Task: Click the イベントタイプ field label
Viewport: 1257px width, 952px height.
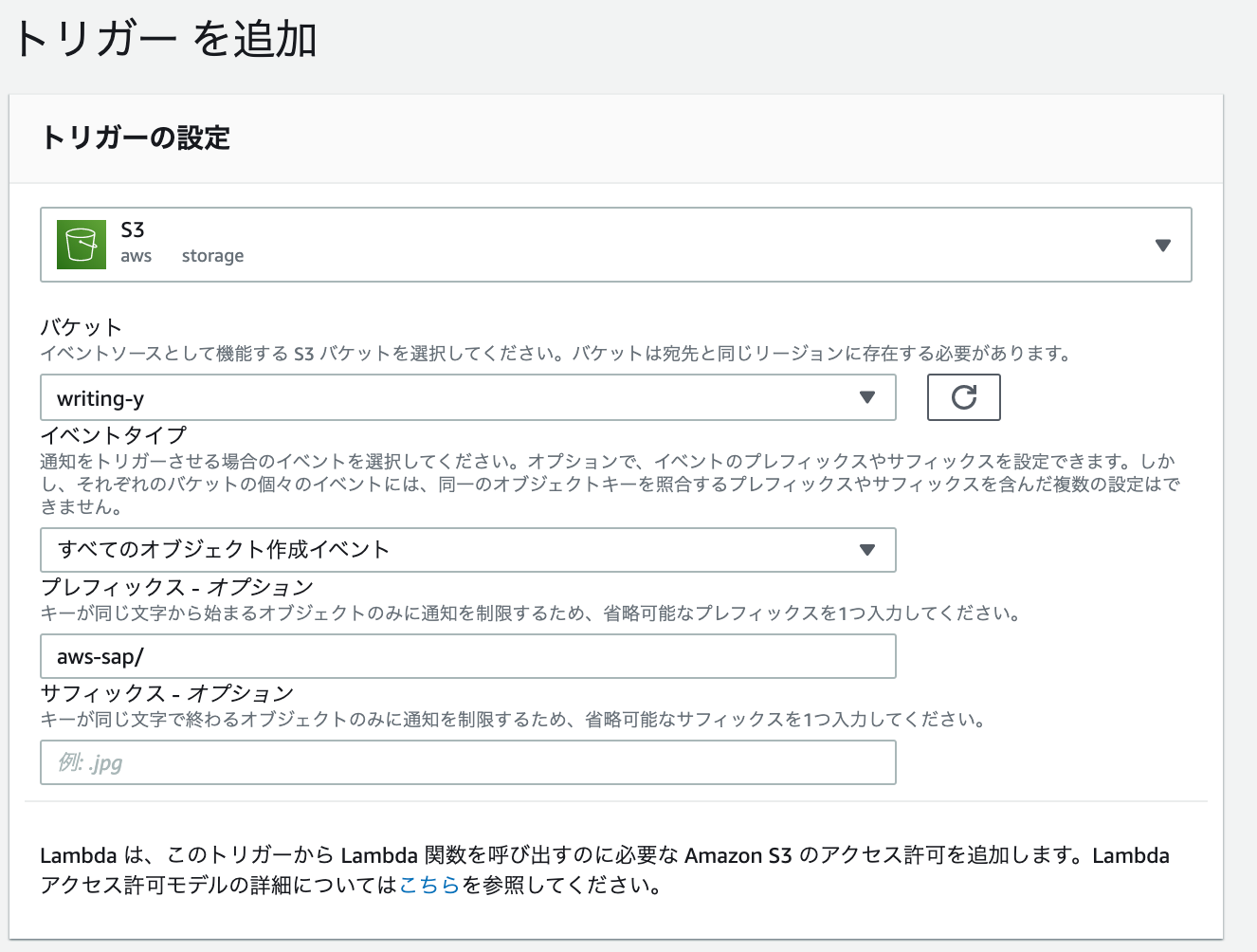Action: pos(114,435)
